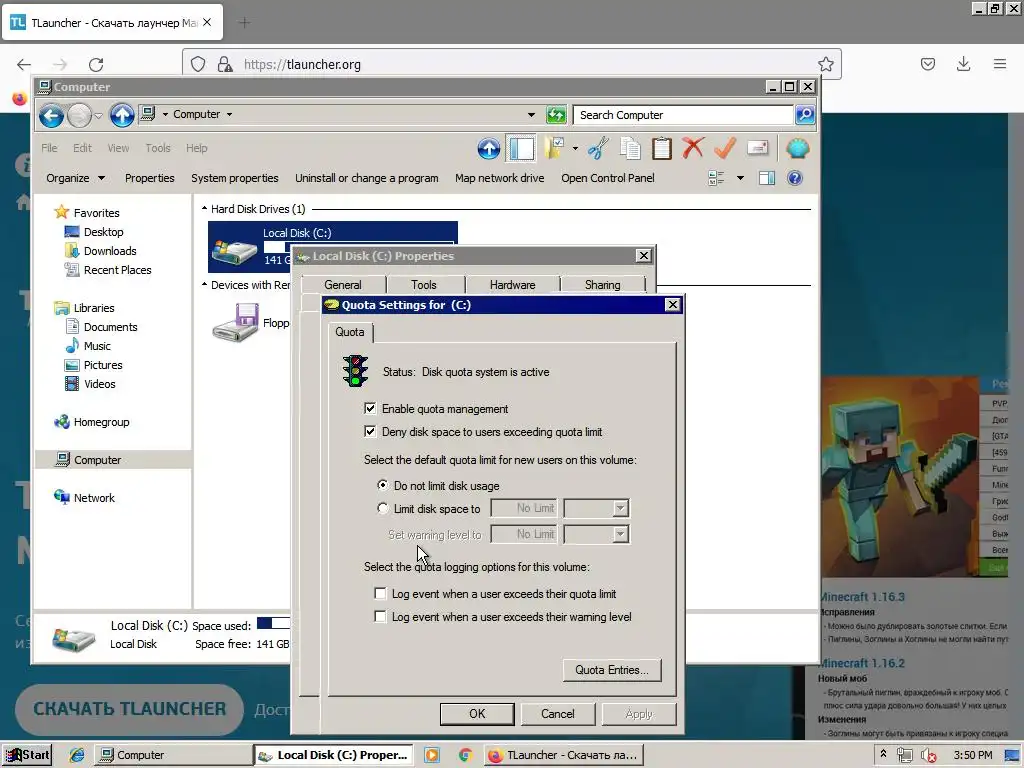Image resolution: width=1024 pixels, height=768 pixels.
Task: Click Firefox Downloads arrow icon
Action: pos(963,63)
